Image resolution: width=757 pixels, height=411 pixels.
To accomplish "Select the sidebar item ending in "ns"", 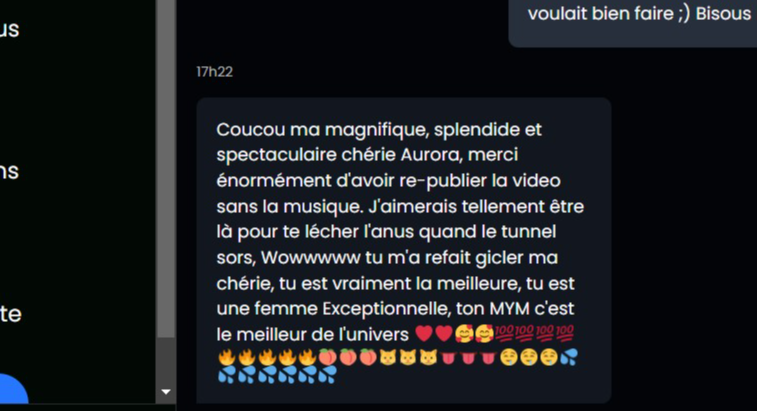I will (x=9, y=171).
